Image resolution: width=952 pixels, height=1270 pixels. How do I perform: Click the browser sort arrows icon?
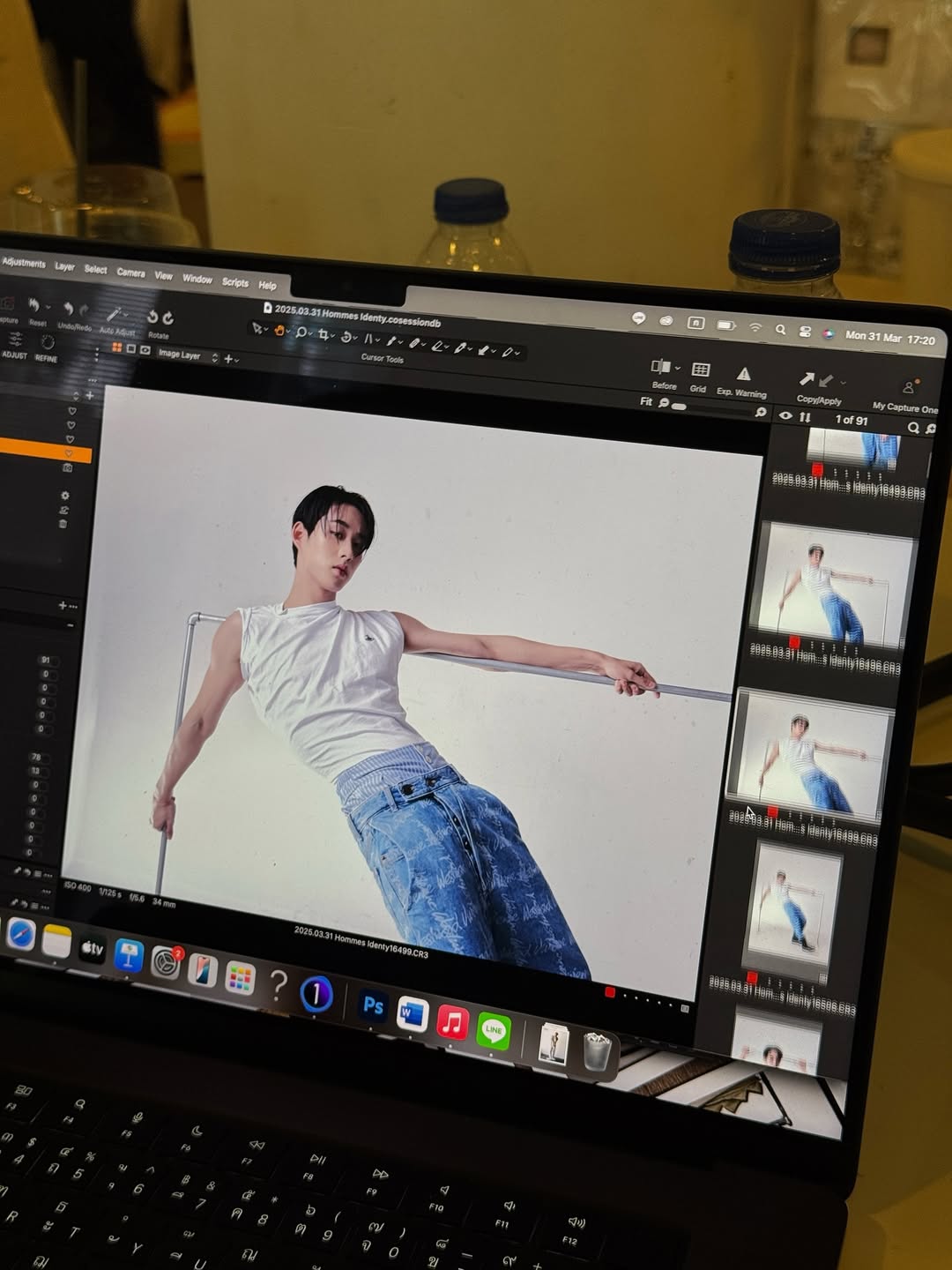point(805,417)
